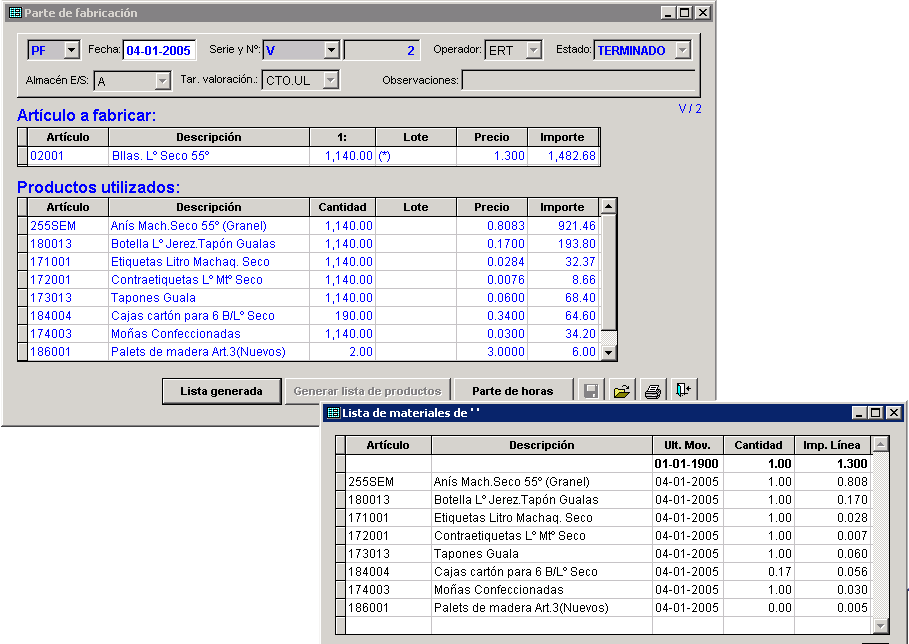Click the Artículo header in Artículo a fabricar table
The width and height of the screenshot is (909, 644).
(x=68, y=137)
